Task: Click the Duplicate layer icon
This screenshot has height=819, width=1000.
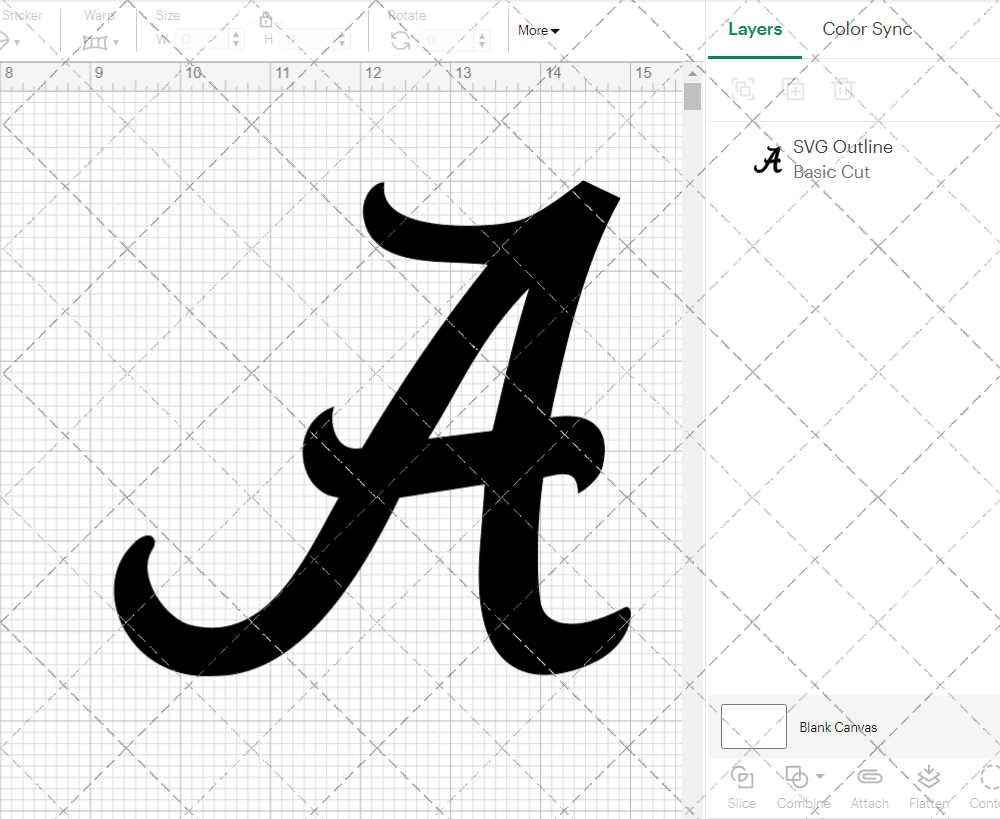Action: [x=794, y=89]
